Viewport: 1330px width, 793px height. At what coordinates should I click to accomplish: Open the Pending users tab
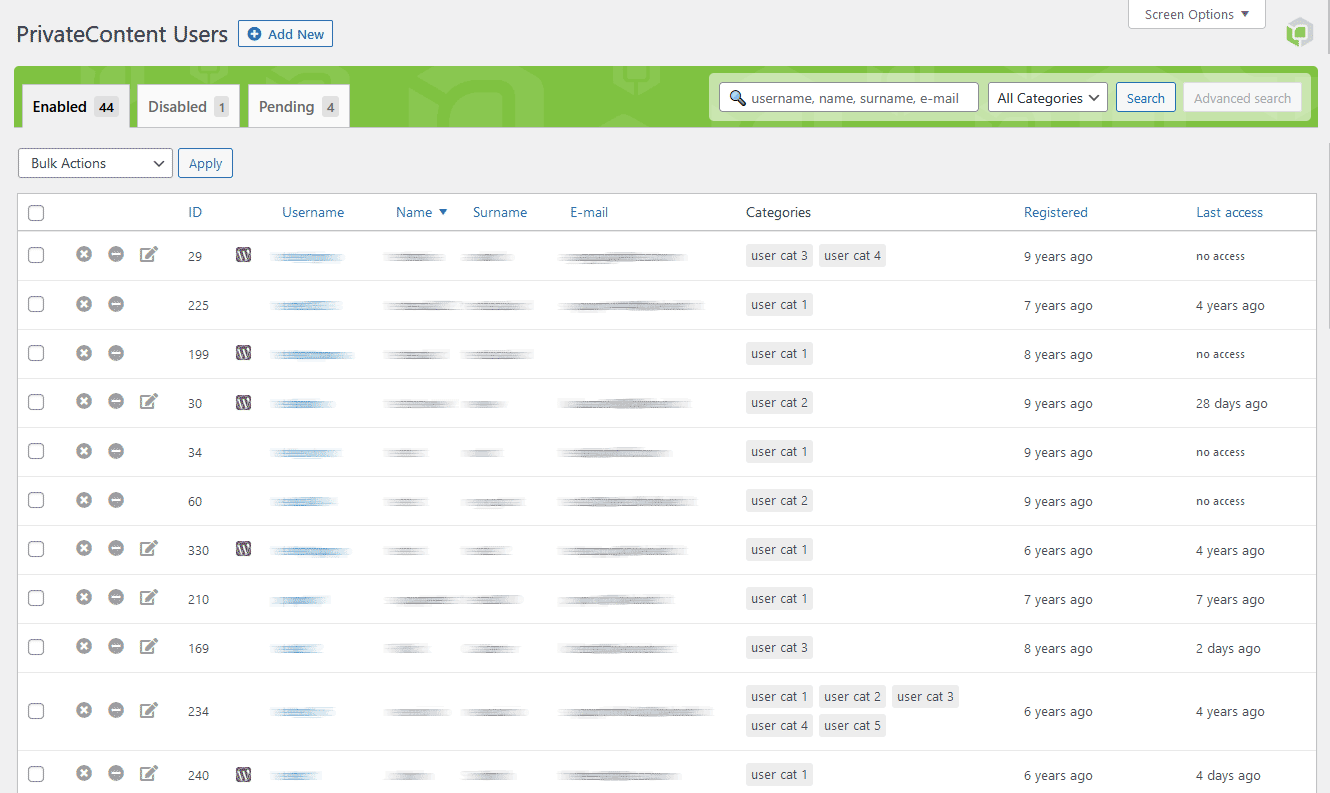pyautogui.click(x=298, y=107)
